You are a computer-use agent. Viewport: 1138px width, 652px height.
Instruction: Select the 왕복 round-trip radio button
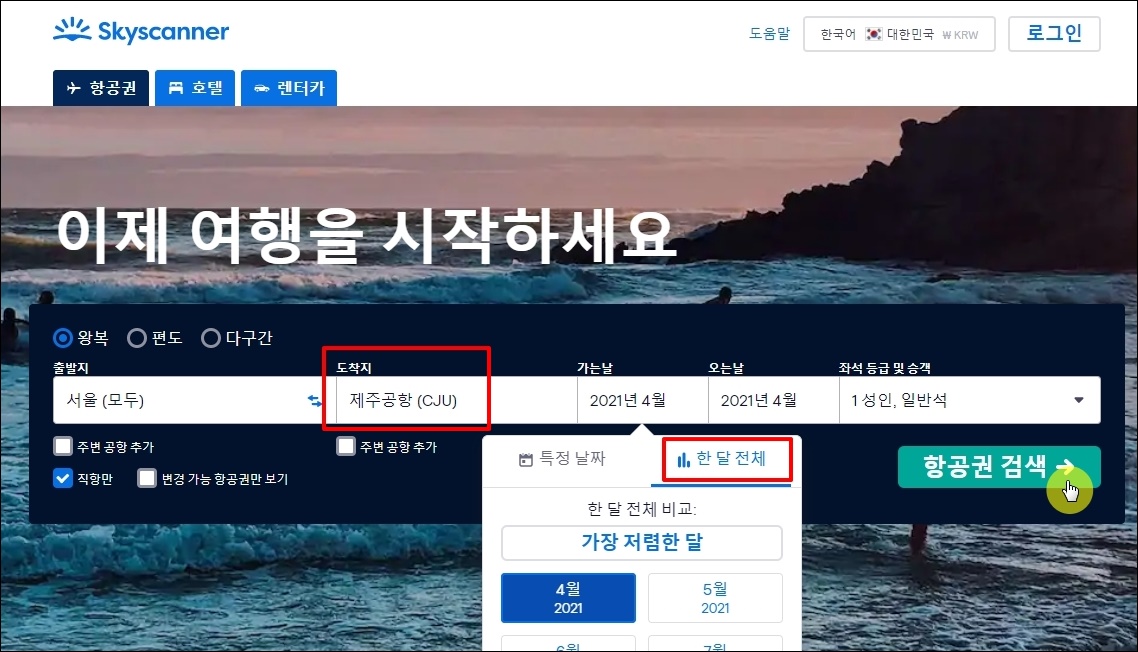tap(63, 338)
